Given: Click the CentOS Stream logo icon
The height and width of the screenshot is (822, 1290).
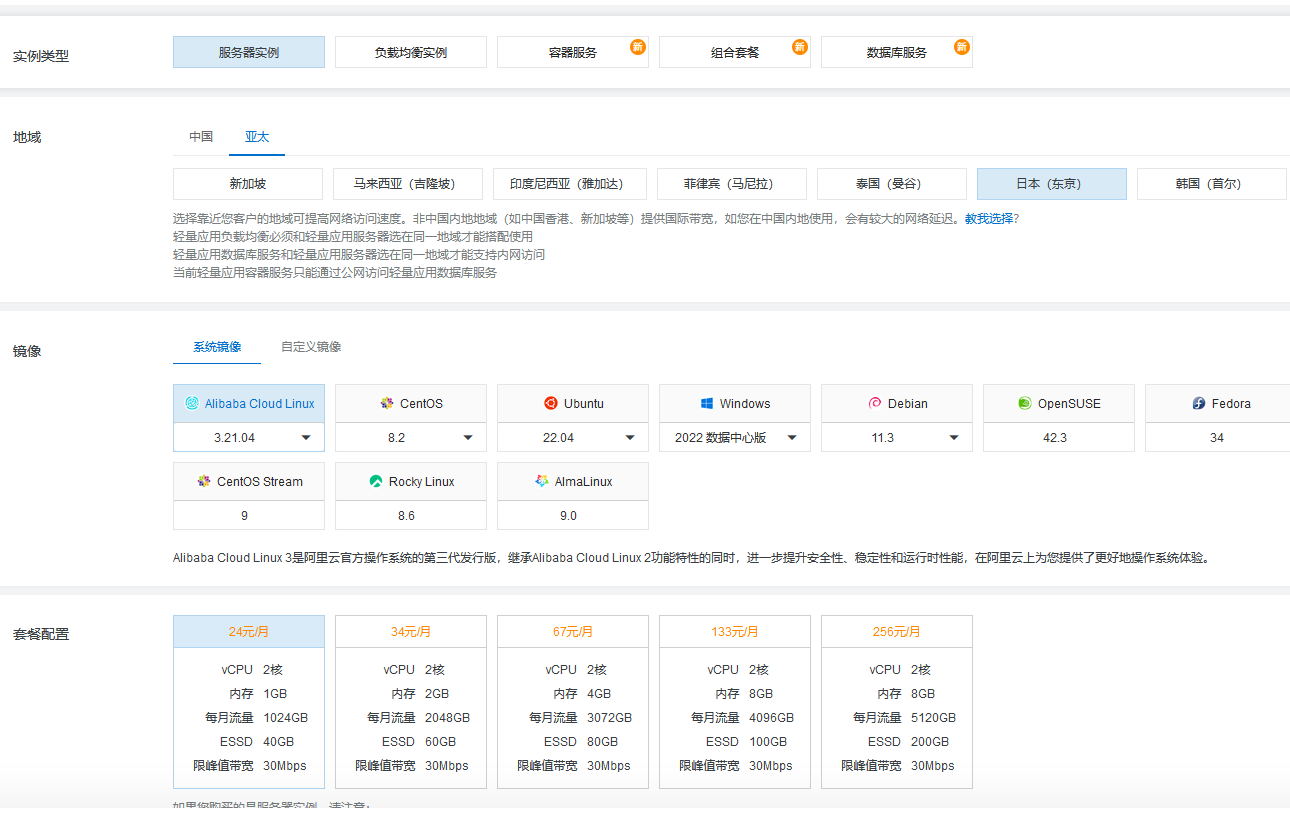Looking at the screenshot, I should tap(204, 482).
